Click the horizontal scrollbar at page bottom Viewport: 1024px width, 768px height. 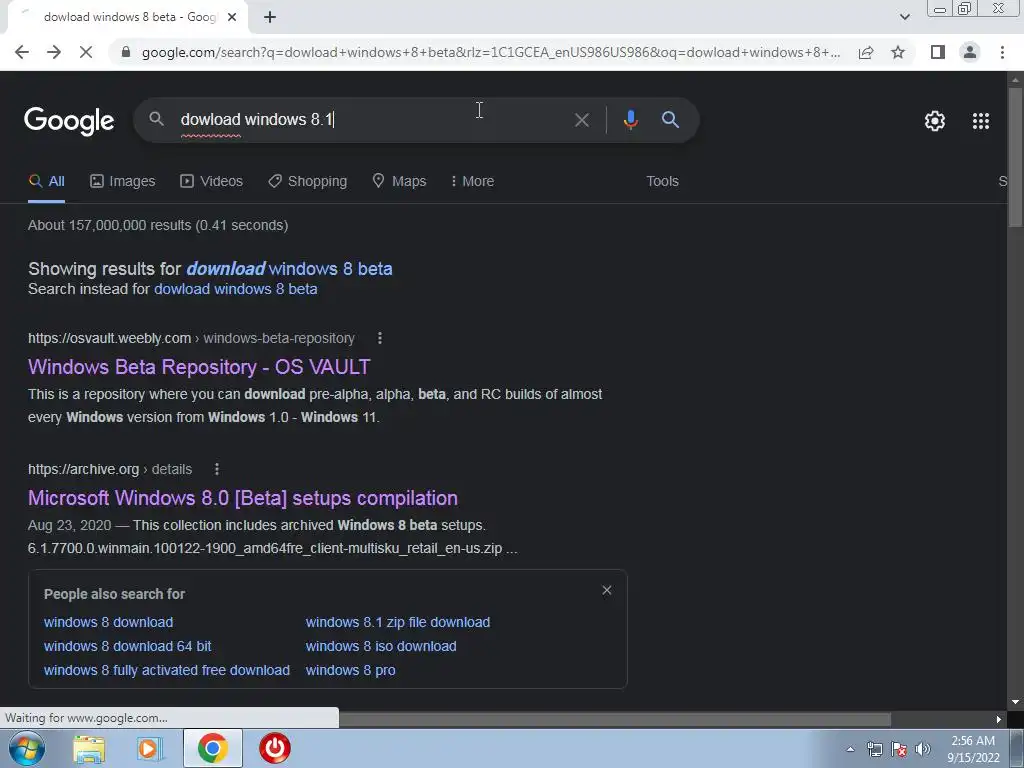615,719
